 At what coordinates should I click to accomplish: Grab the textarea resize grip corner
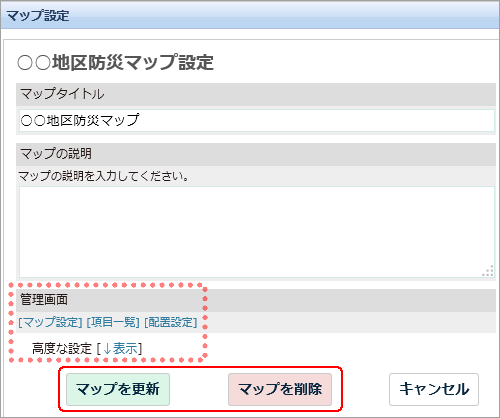[x=488, y=271]
